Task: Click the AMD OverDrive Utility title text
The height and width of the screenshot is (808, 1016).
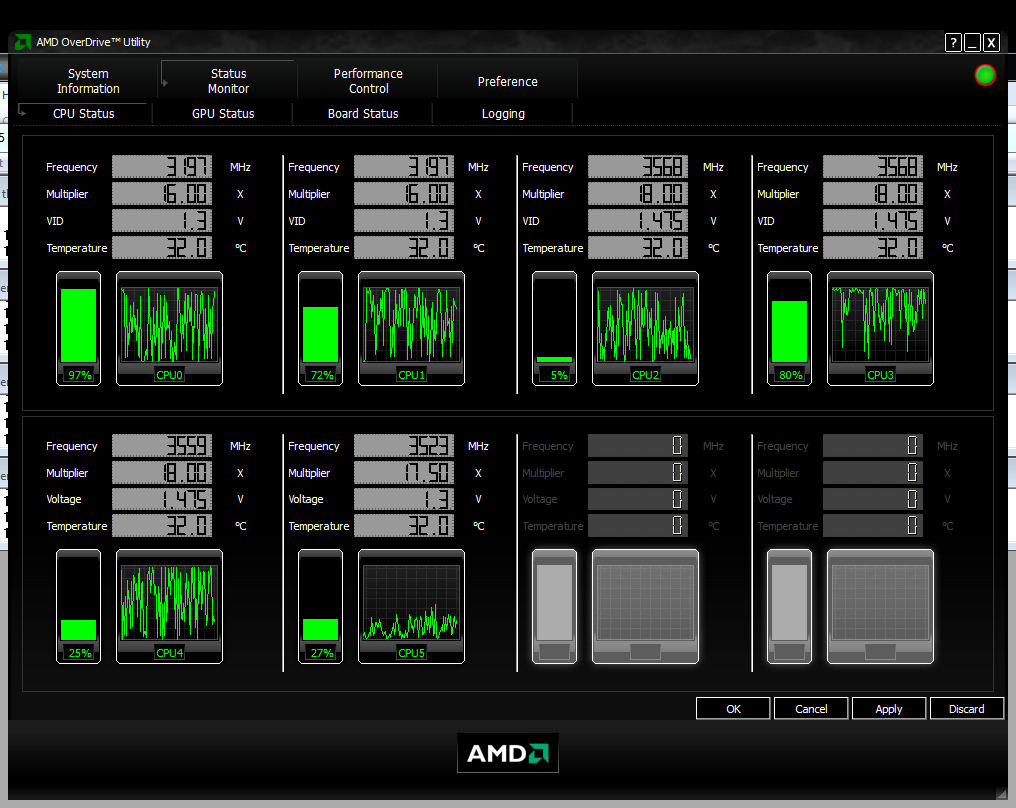Action: tap(93, 42)
